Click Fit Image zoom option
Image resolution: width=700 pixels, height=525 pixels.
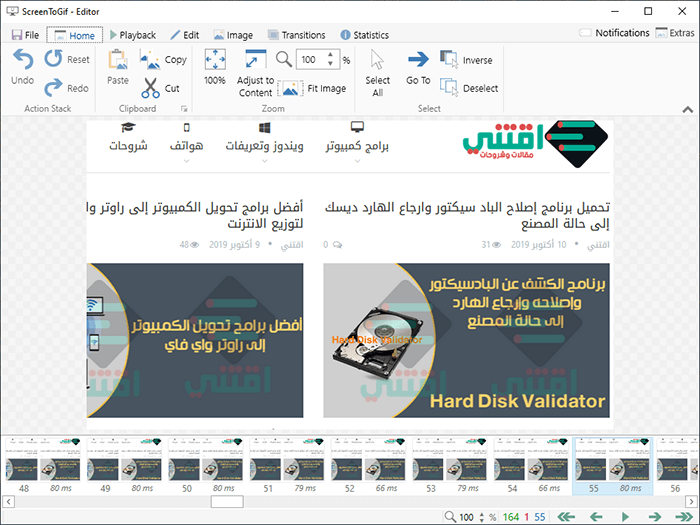[312, 88]
